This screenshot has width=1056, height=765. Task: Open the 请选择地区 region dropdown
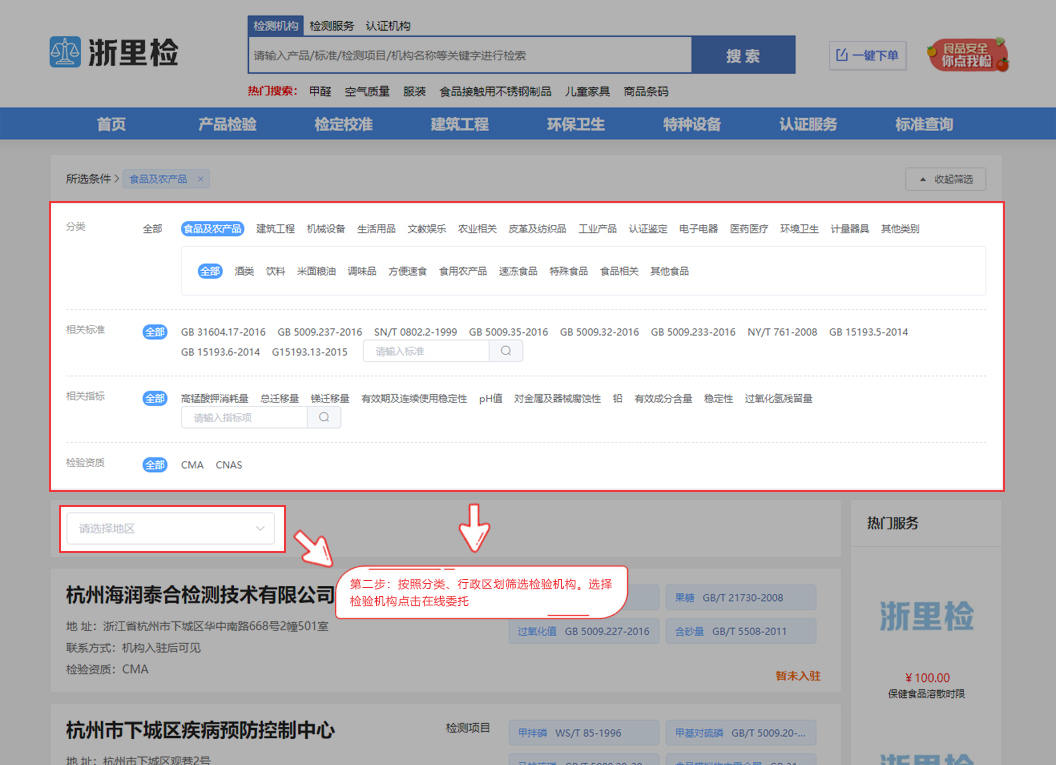pos(170,529)
